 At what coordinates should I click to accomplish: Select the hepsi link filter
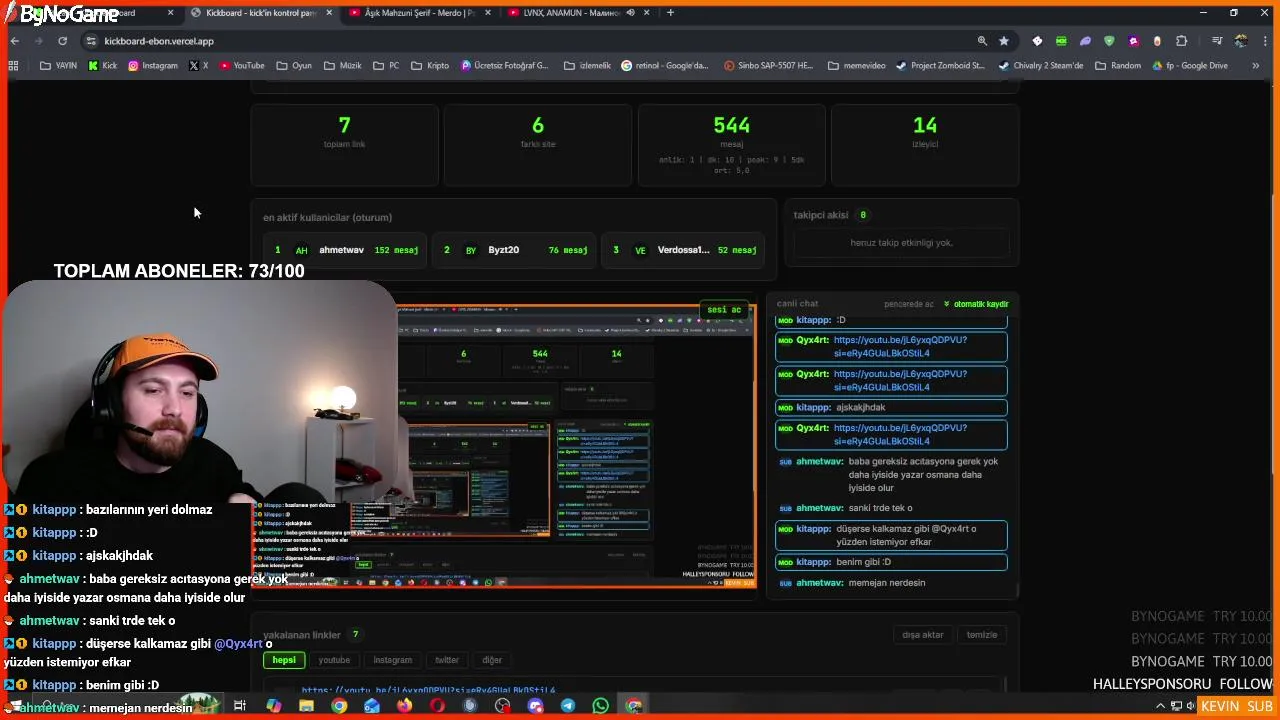284,660
